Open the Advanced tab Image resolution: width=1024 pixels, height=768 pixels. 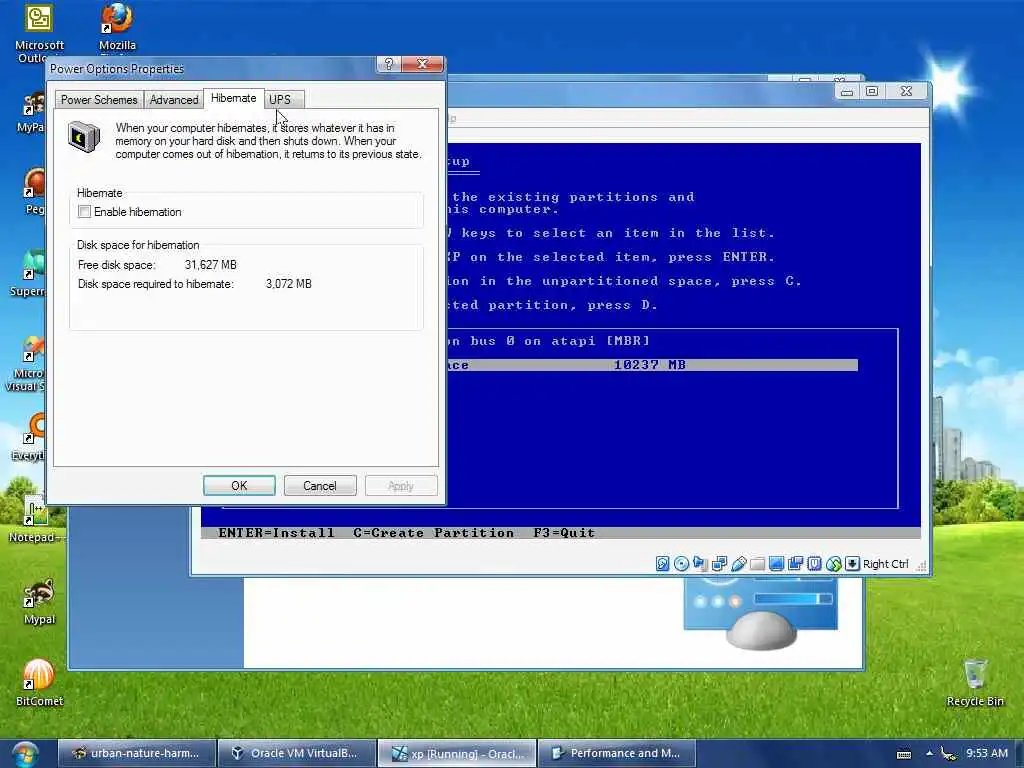pos(174,99)
